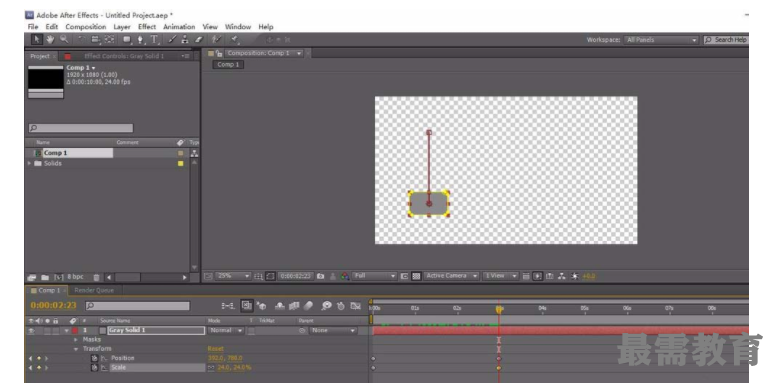The height and width of the screenshot is (389, 769).
Task: Click Reset next to Transform
Action: [216, 349]
